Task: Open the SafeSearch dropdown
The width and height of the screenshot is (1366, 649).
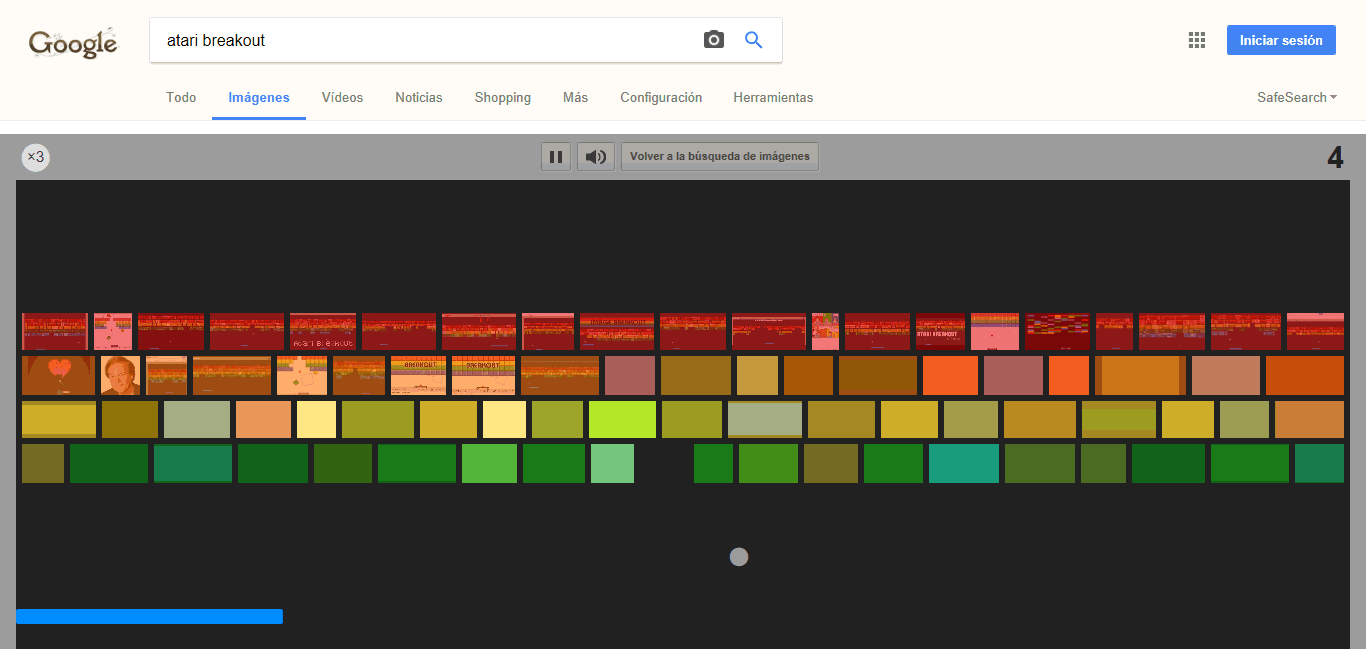Action: 1297,97
